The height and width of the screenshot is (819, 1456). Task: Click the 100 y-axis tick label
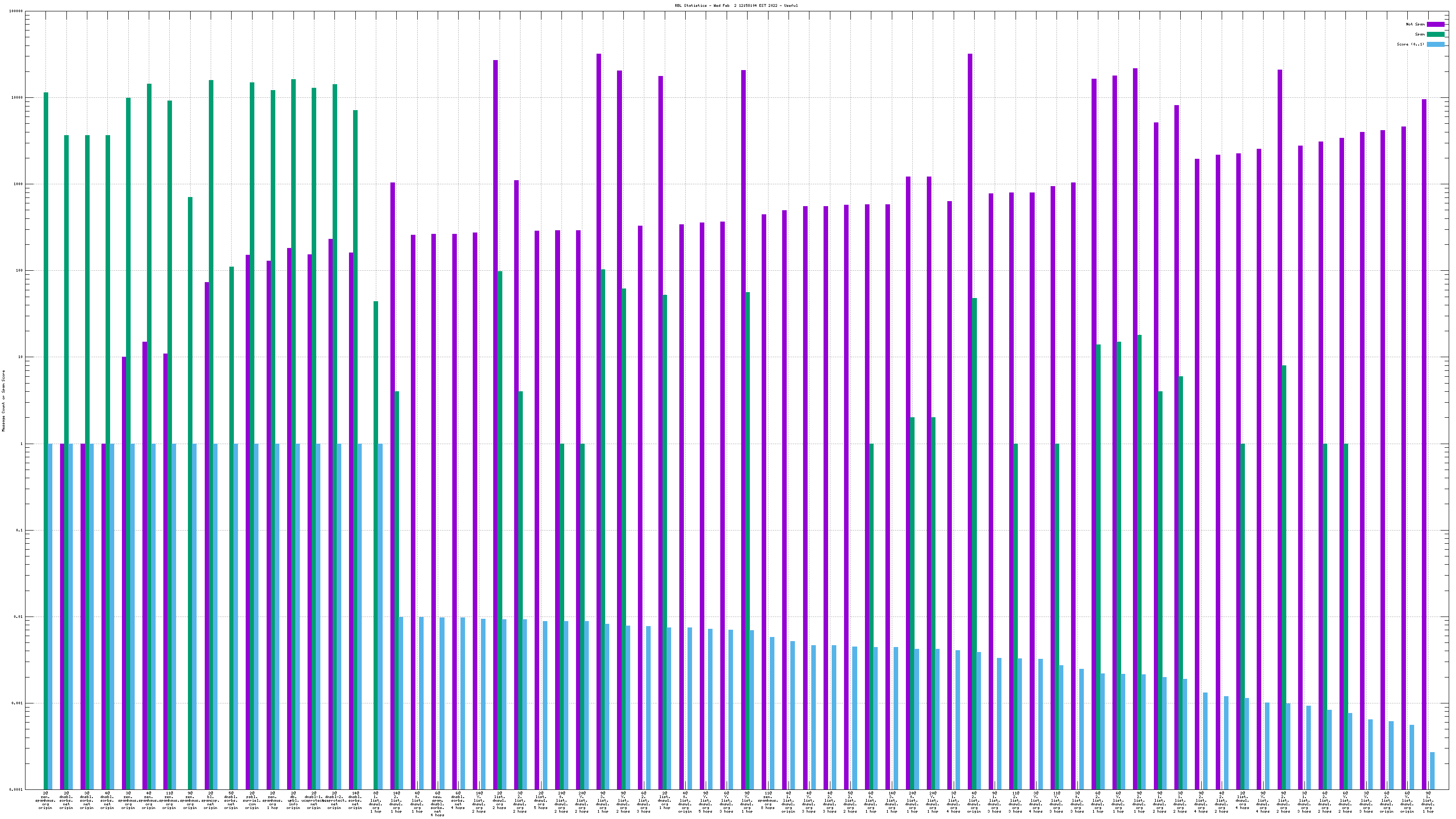19,270
